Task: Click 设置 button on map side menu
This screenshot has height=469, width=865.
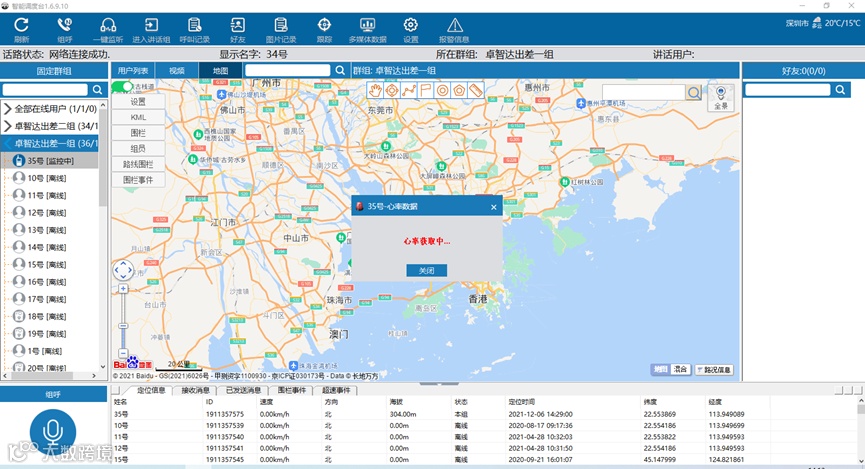Action: pos(138,102)
